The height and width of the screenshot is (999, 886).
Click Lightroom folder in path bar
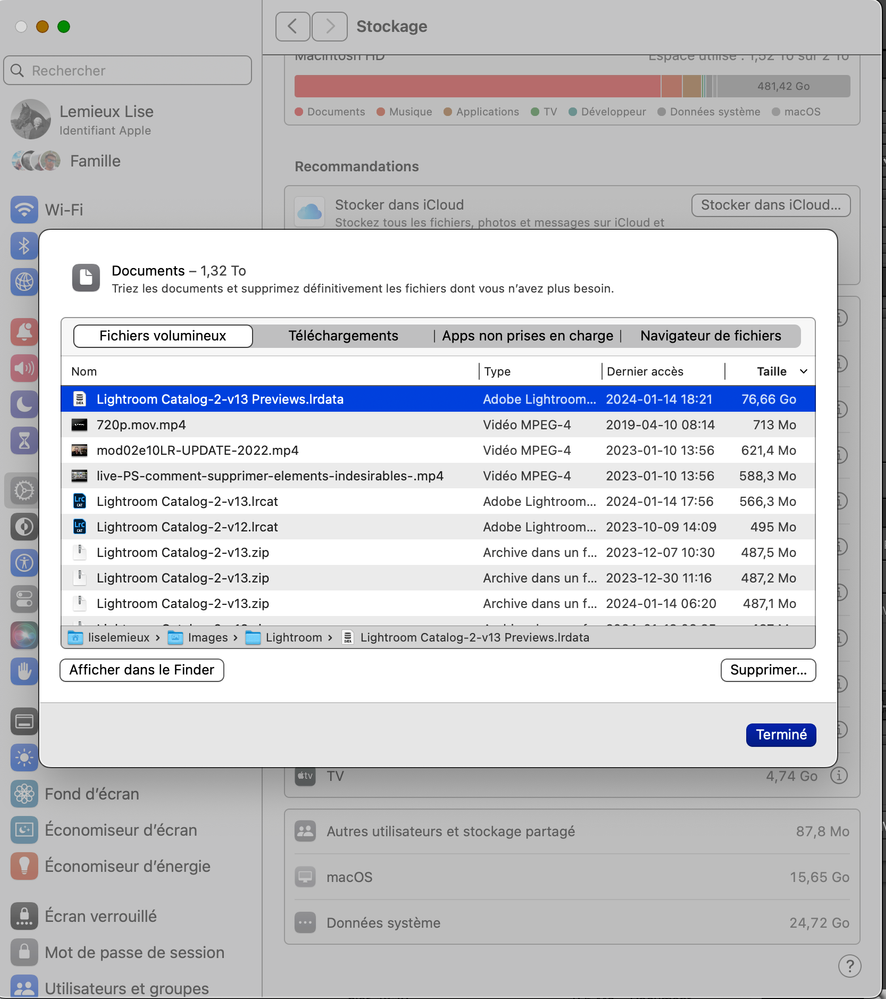pyautogui.click(x=283, y=637)
